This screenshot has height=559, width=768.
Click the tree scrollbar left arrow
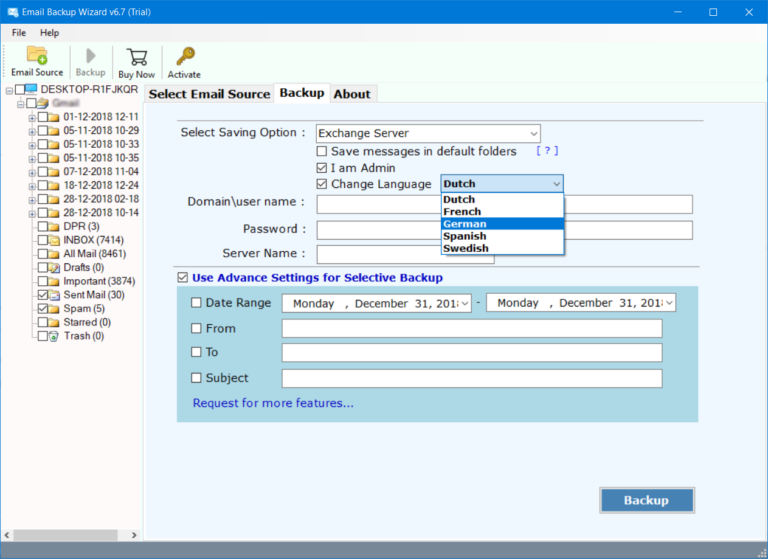[x=7, y=535]
